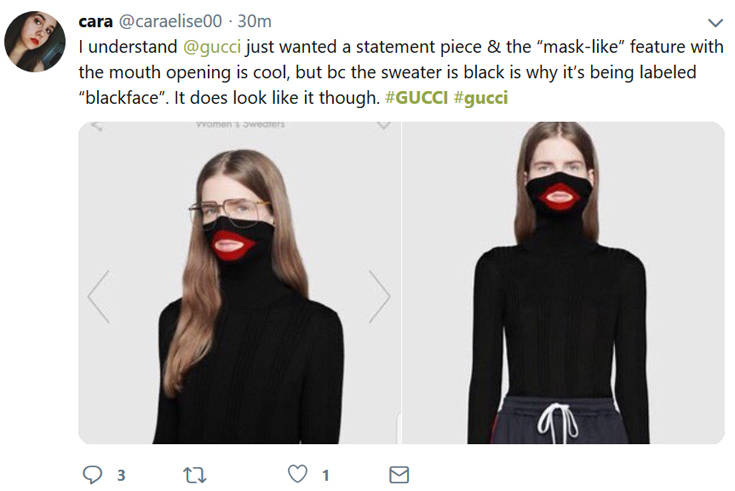Image resolution: width=735 pixels, height=491 pixels.
Task: View the right full-body sweater photo
Action: click(563, 283)
